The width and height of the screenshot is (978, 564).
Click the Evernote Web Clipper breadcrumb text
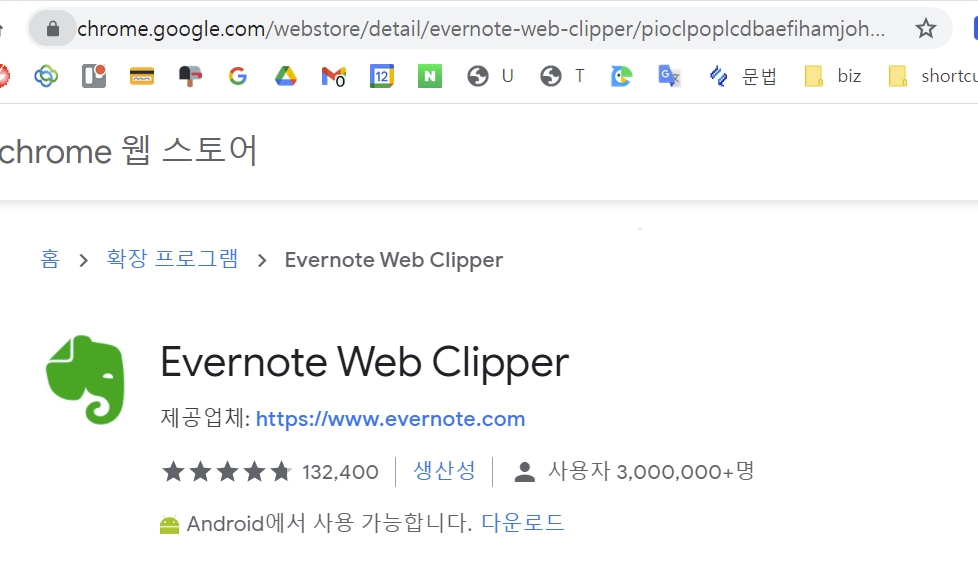point(394,260)
